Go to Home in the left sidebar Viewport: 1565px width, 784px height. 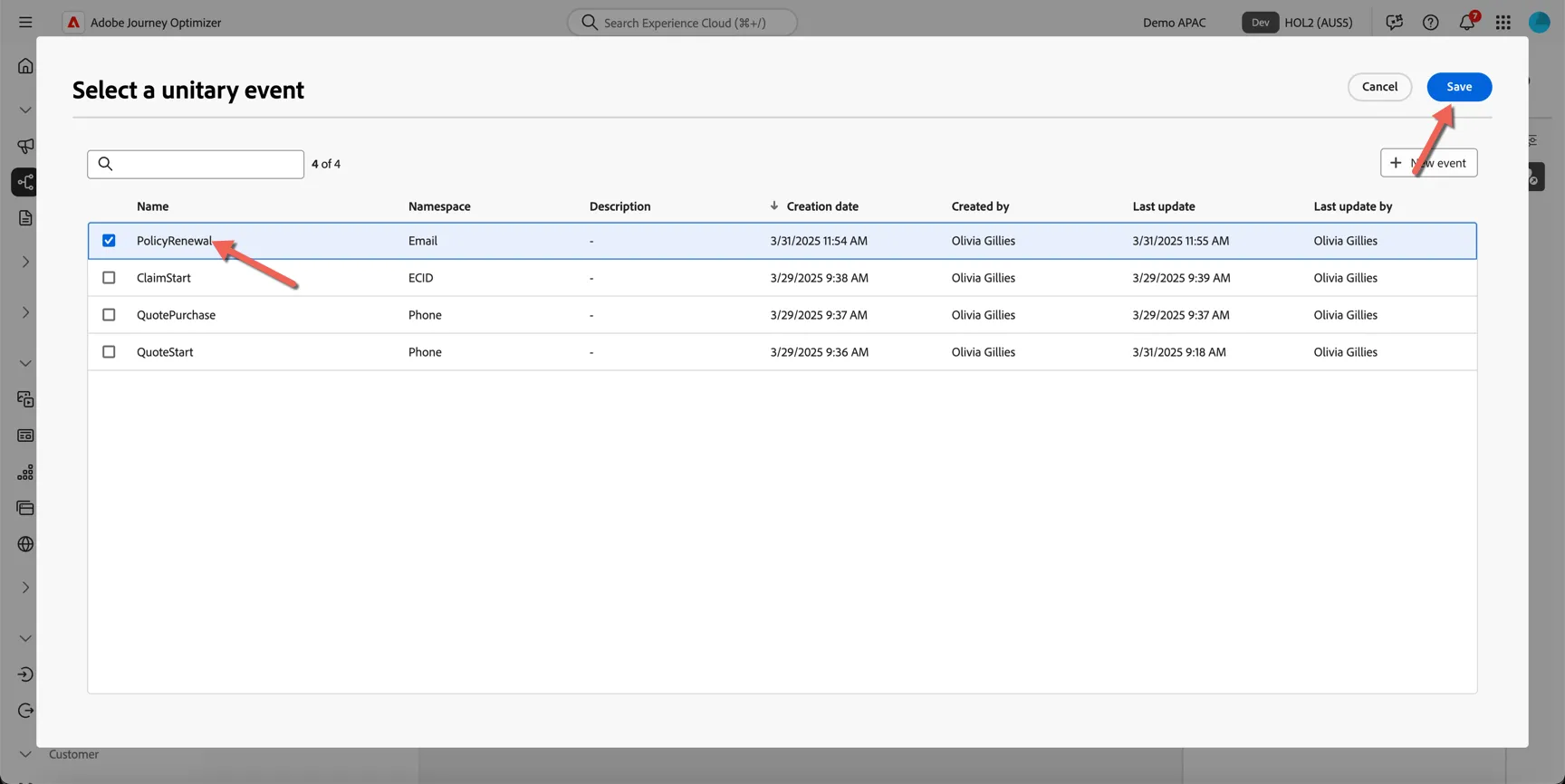pos(25,65)
